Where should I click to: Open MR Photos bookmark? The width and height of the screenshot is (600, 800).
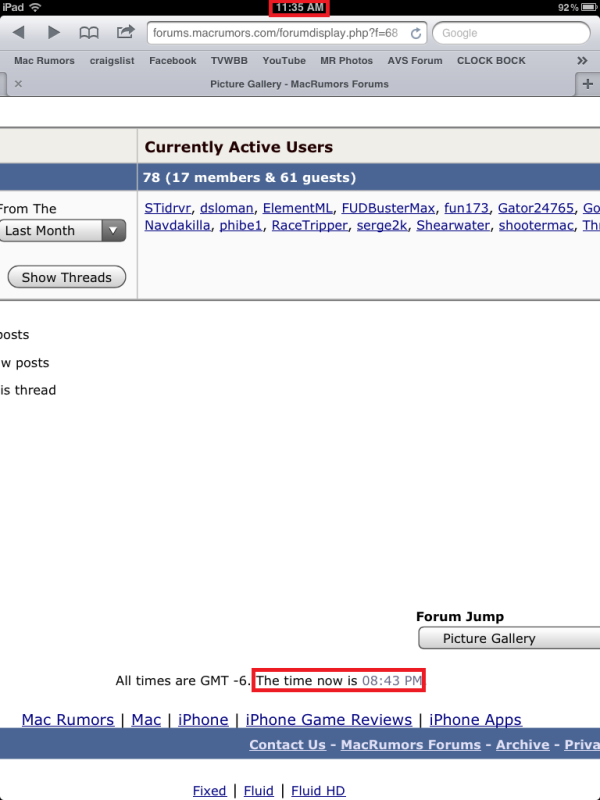tap(346, 61)
